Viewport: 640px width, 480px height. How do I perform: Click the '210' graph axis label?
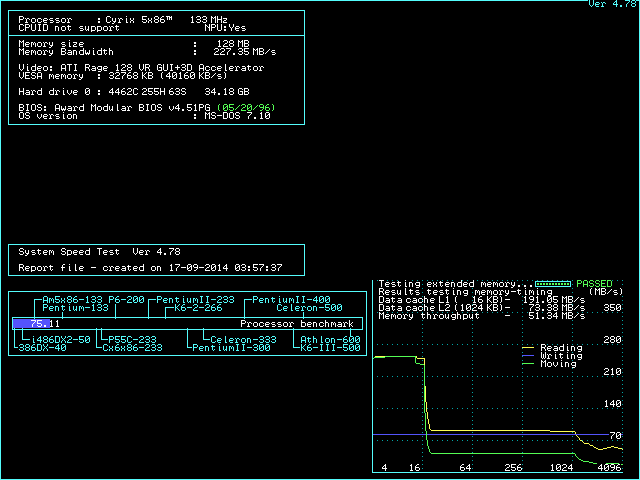point(612,371)
